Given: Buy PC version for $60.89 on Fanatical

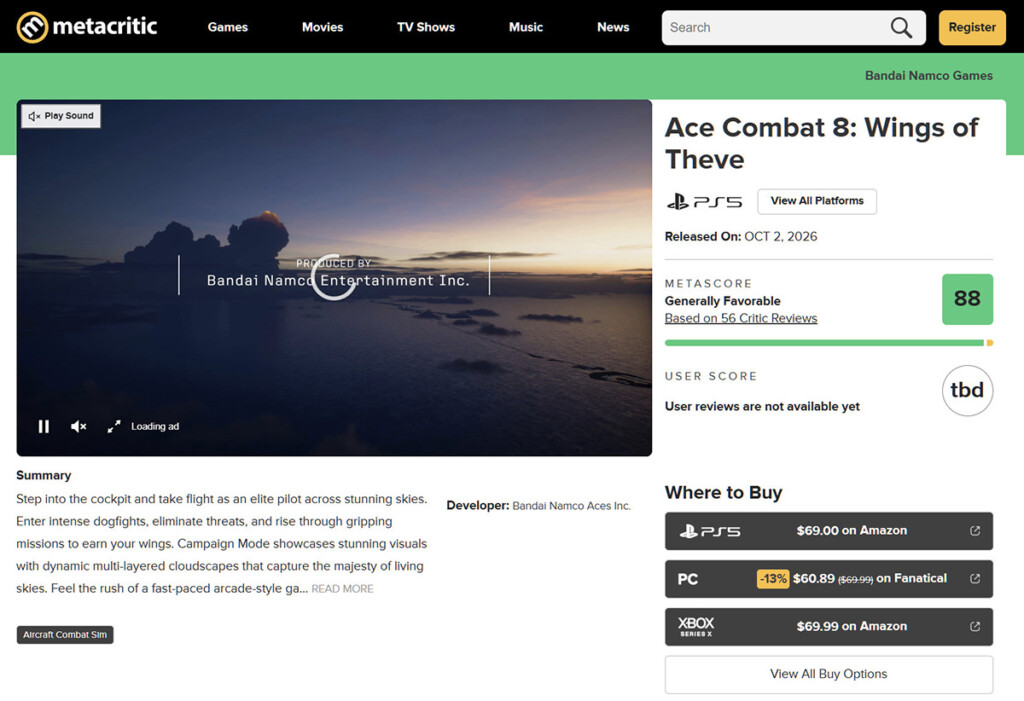Looking at the screenshot, I should click(829, 579).
